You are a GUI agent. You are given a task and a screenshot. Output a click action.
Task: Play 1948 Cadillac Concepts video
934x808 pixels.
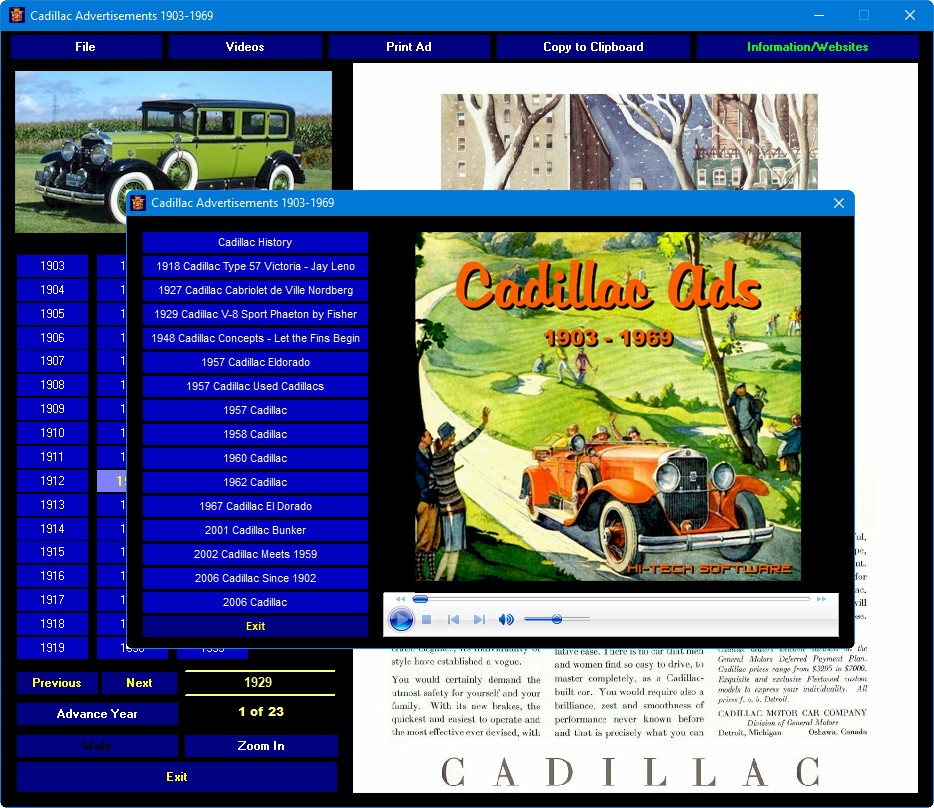pos(255,338)
